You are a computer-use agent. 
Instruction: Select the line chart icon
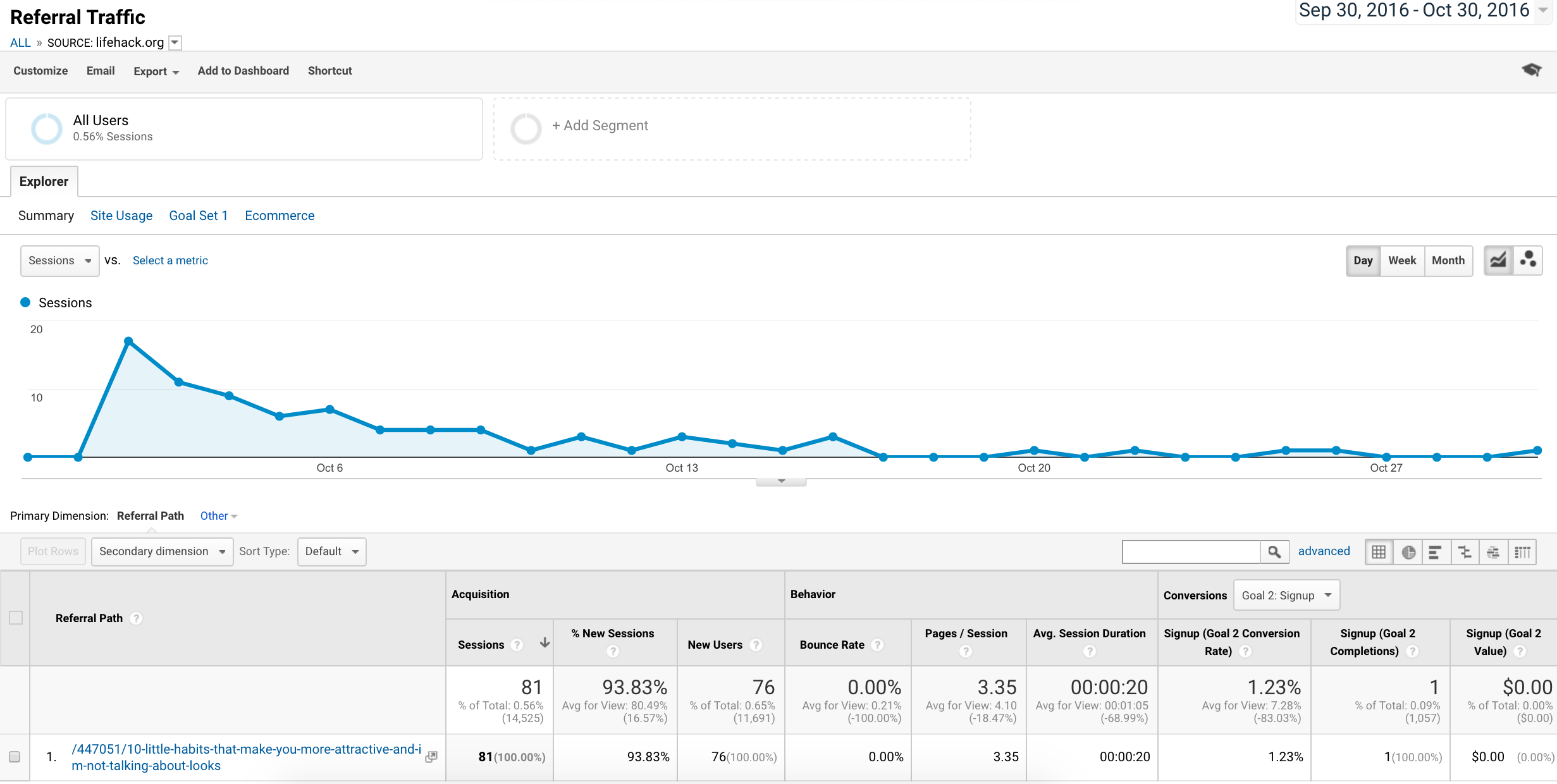[x=1498, y=260]
